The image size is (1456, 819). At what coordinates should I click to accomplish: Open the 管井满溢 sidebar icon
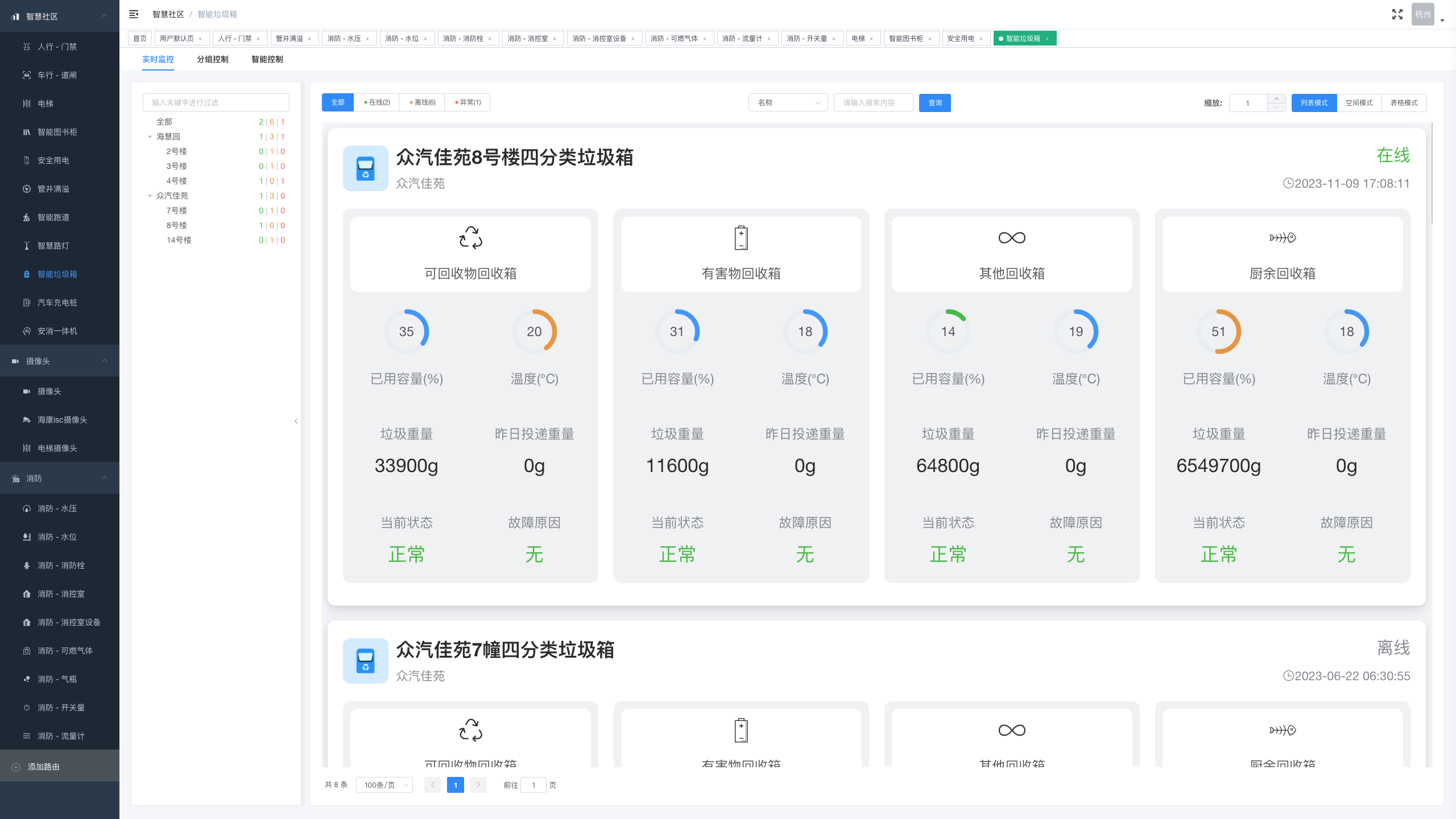click(27, 189)
